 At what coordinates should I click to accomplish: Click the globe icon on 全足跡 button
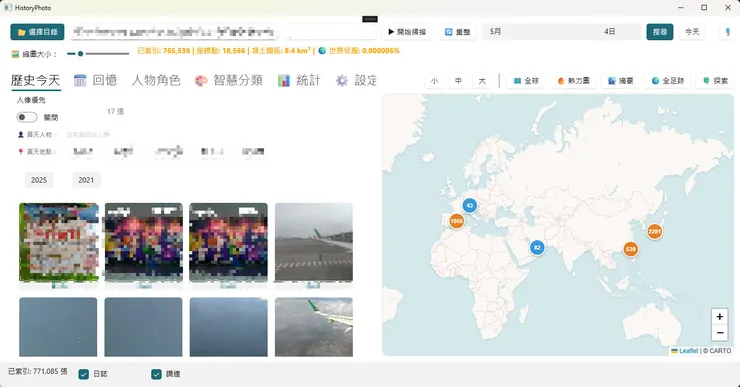(x=655, y=81)
